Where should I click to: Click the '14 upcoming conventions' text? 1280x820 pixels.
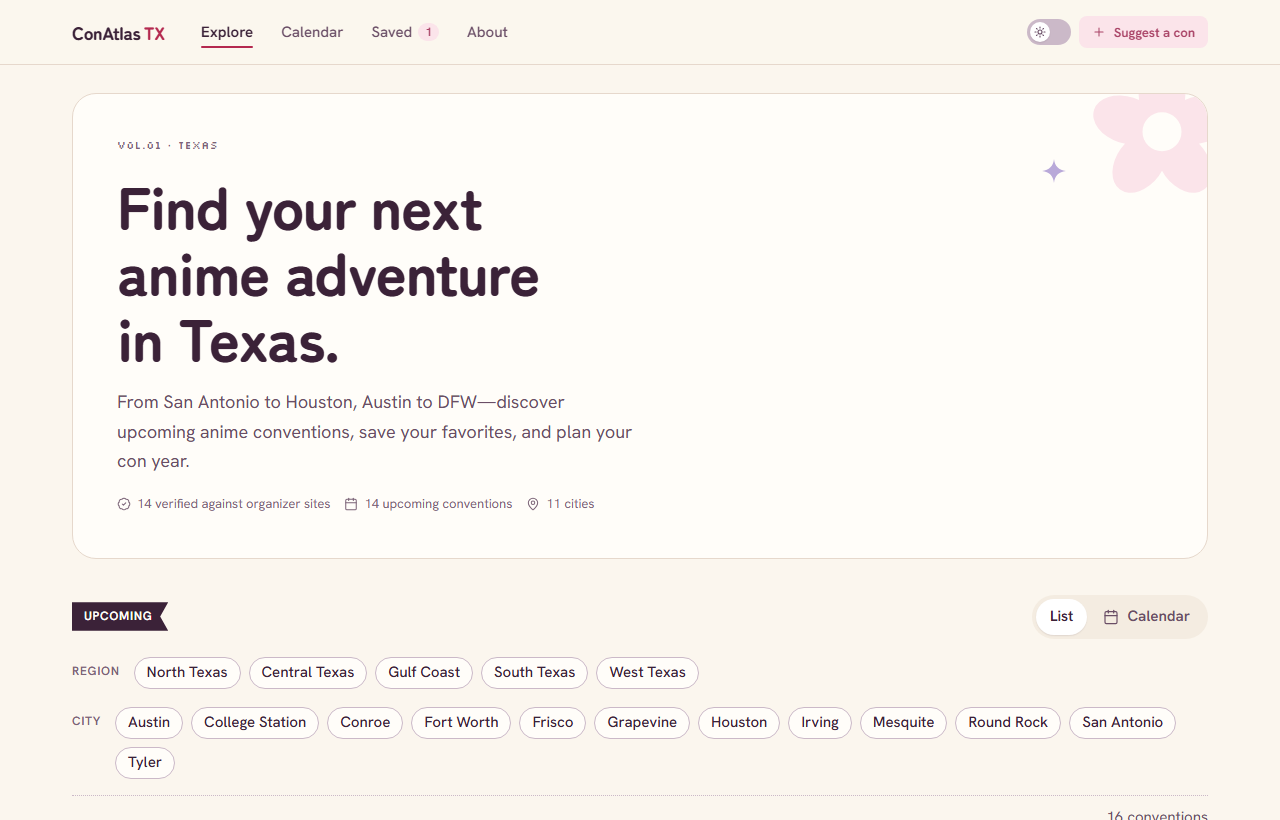pyautogui.click(x=439, y=504)
